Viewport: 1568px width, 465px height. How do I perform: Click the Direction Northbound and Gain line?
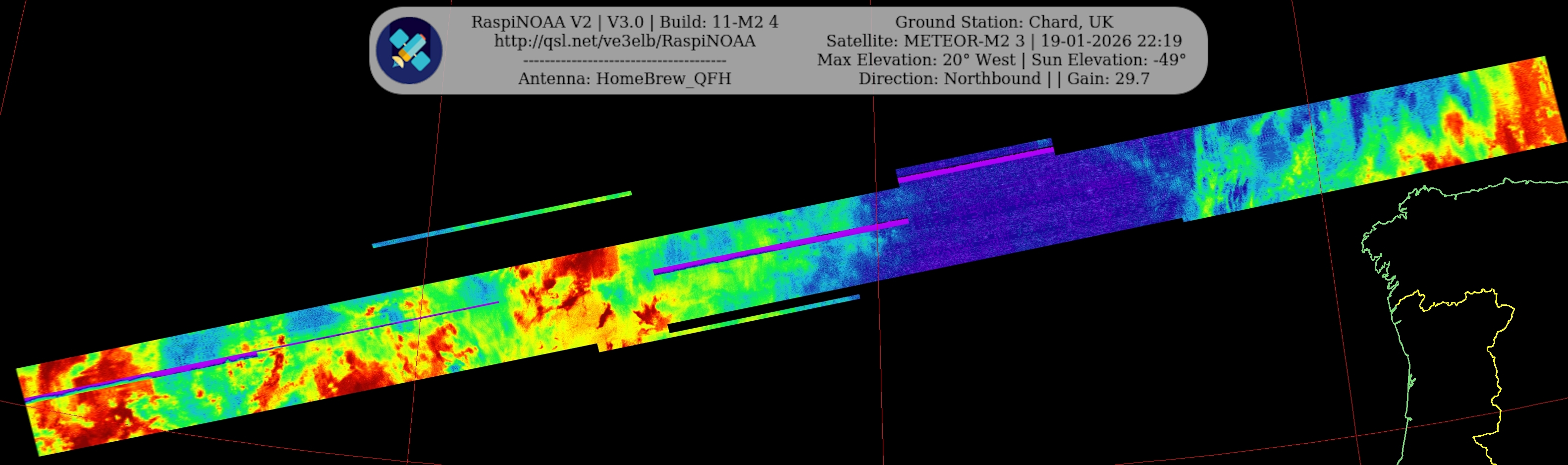[1004, 79]
